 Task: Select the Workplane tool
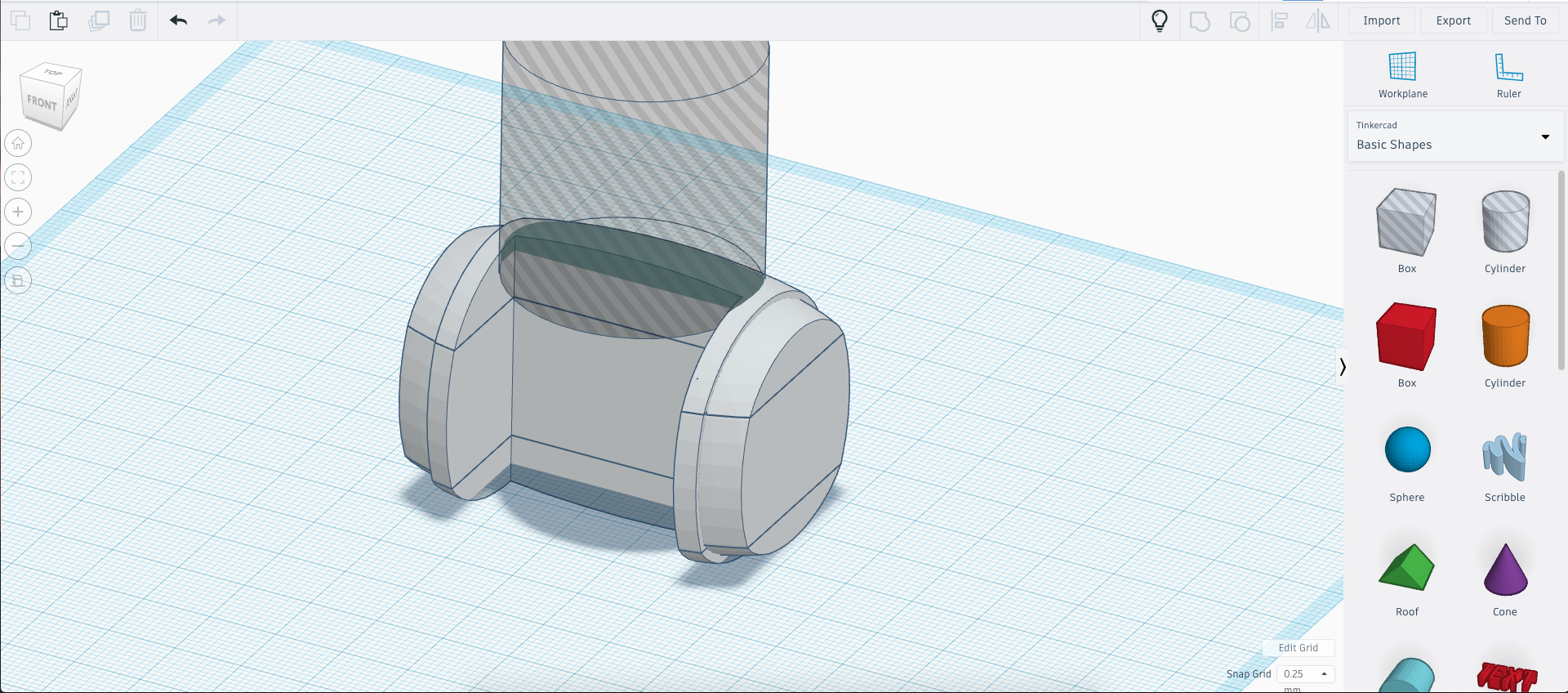pos(1402,75)
